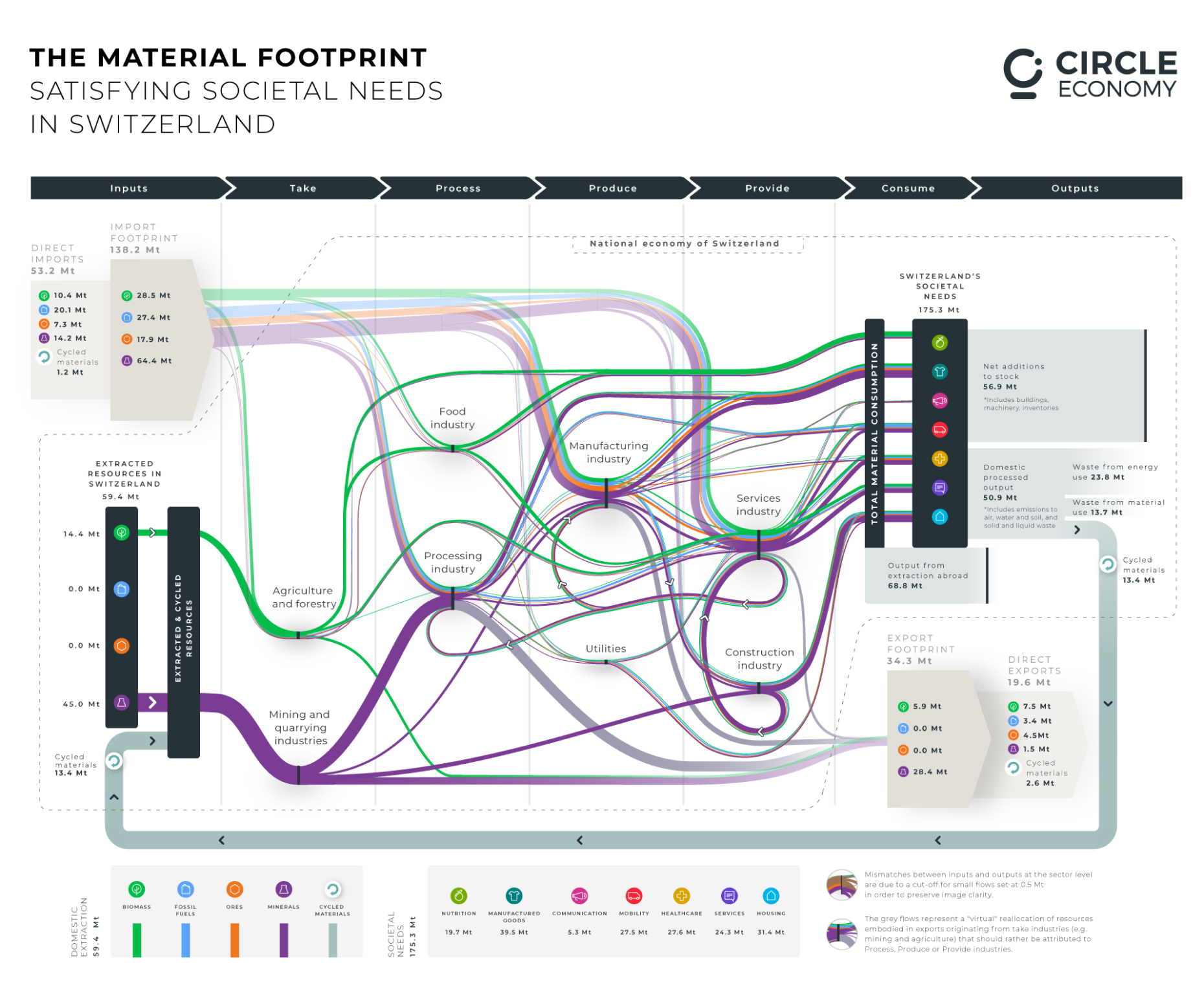Select the Provide stage header
1204x991 pixels.
tap(768, 188)
